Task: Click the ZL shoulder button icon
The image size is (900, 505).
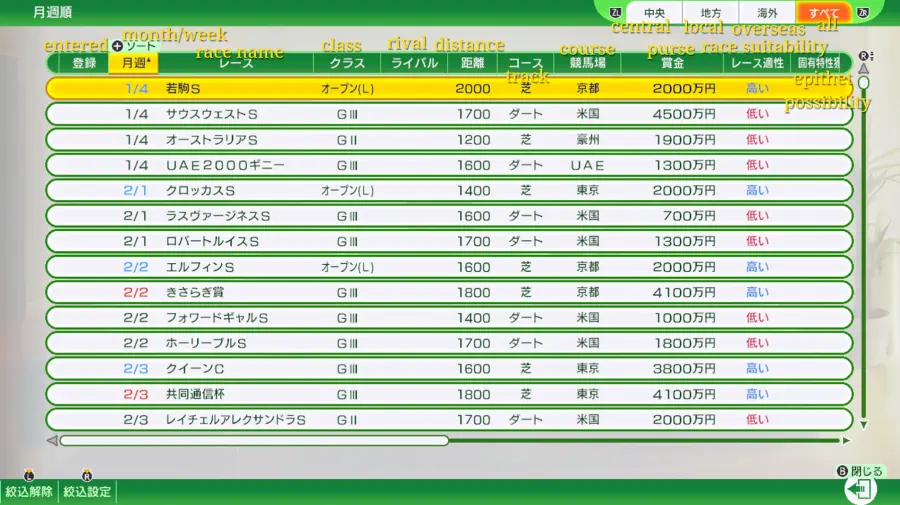Action: (x=615, y=12)
